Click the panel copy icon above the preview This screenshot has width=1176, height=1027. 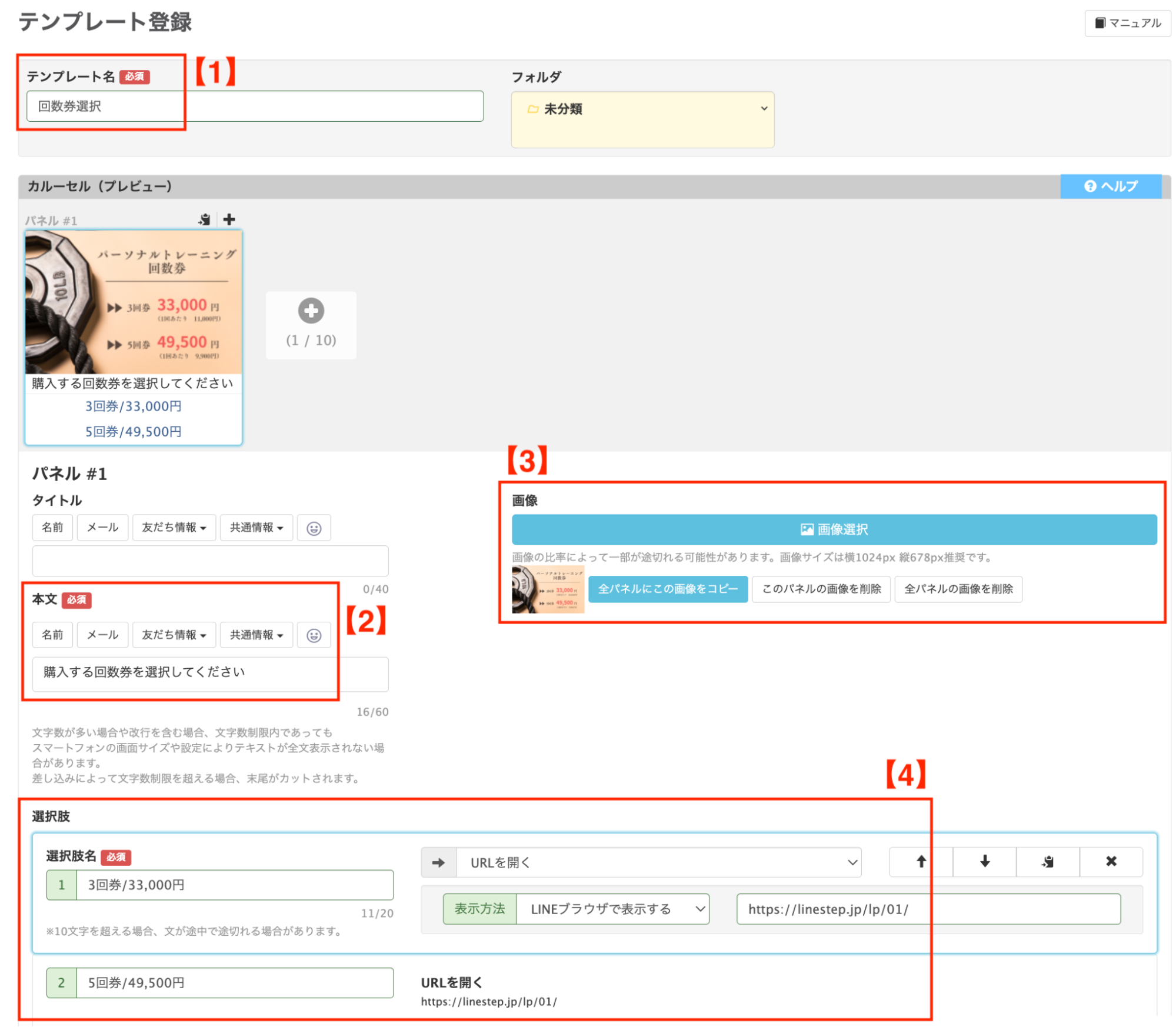pos(205,219)
